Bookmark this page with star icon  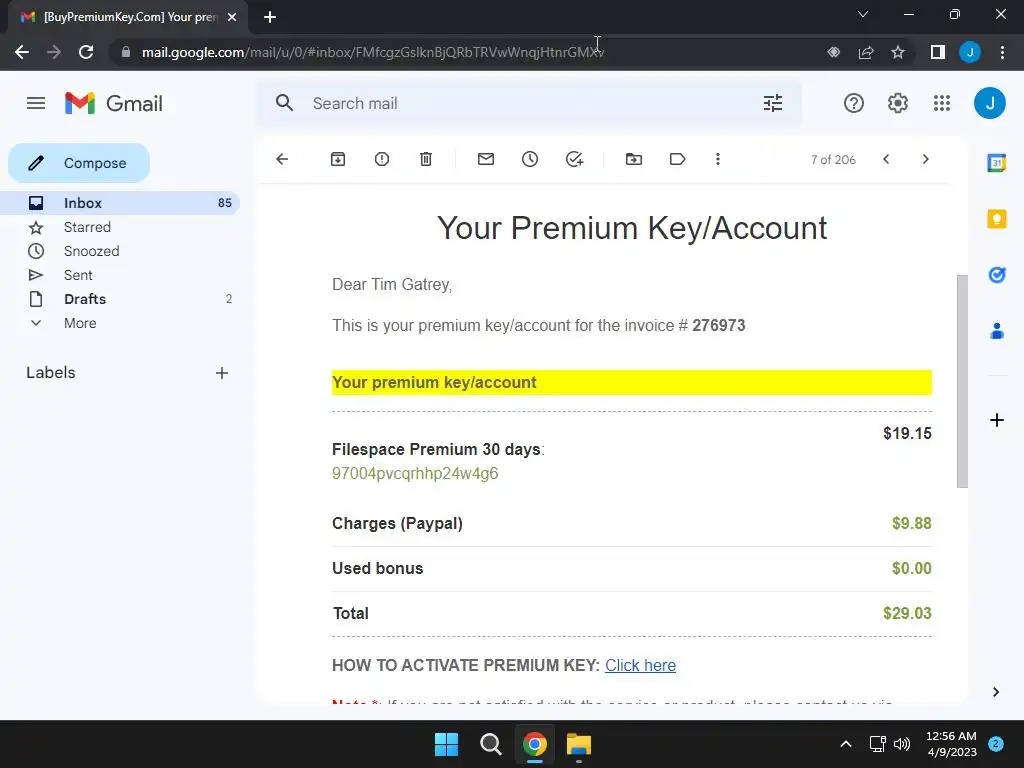[898, 52]
